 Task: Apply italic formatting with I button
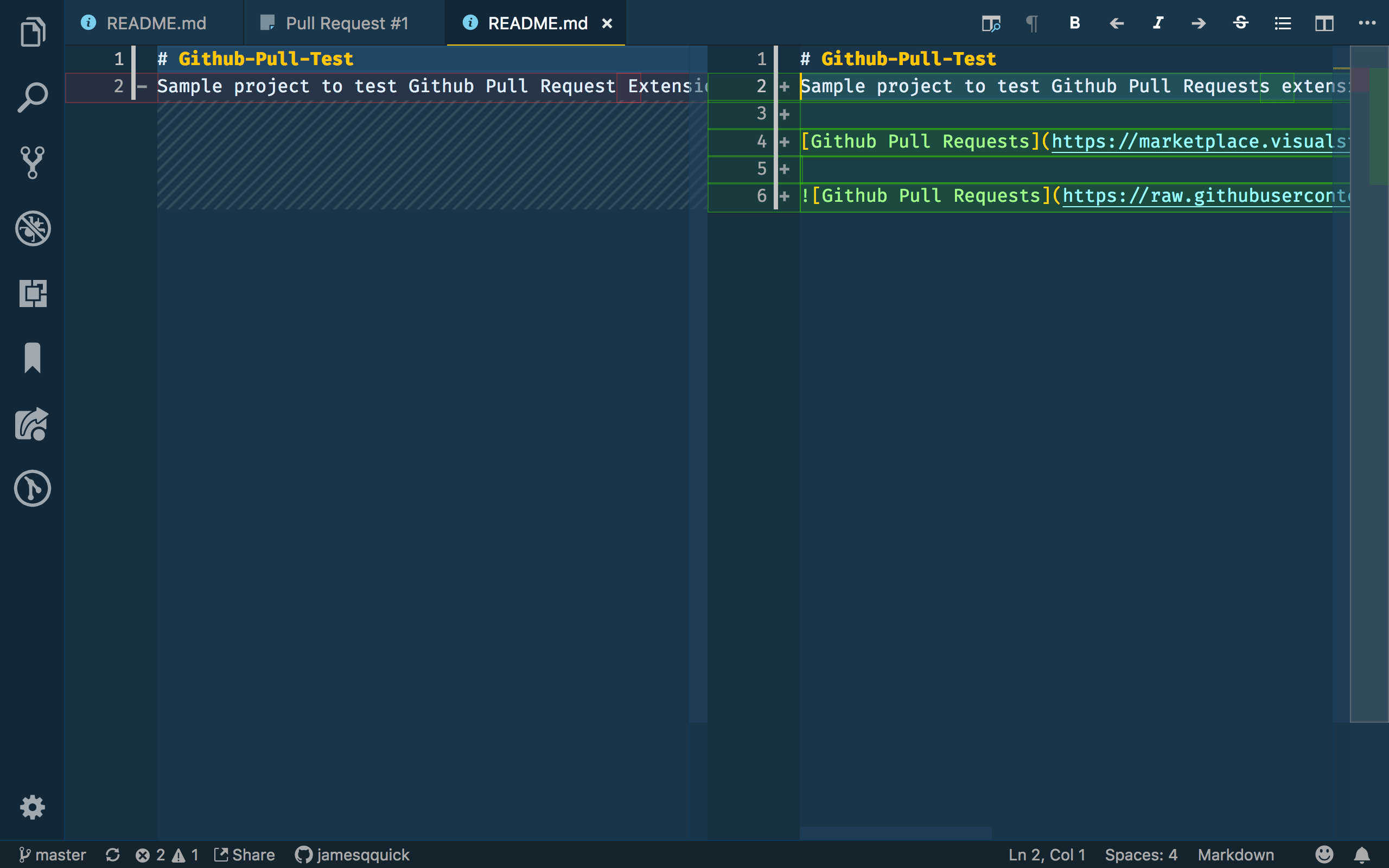(x=1158, y=23)
